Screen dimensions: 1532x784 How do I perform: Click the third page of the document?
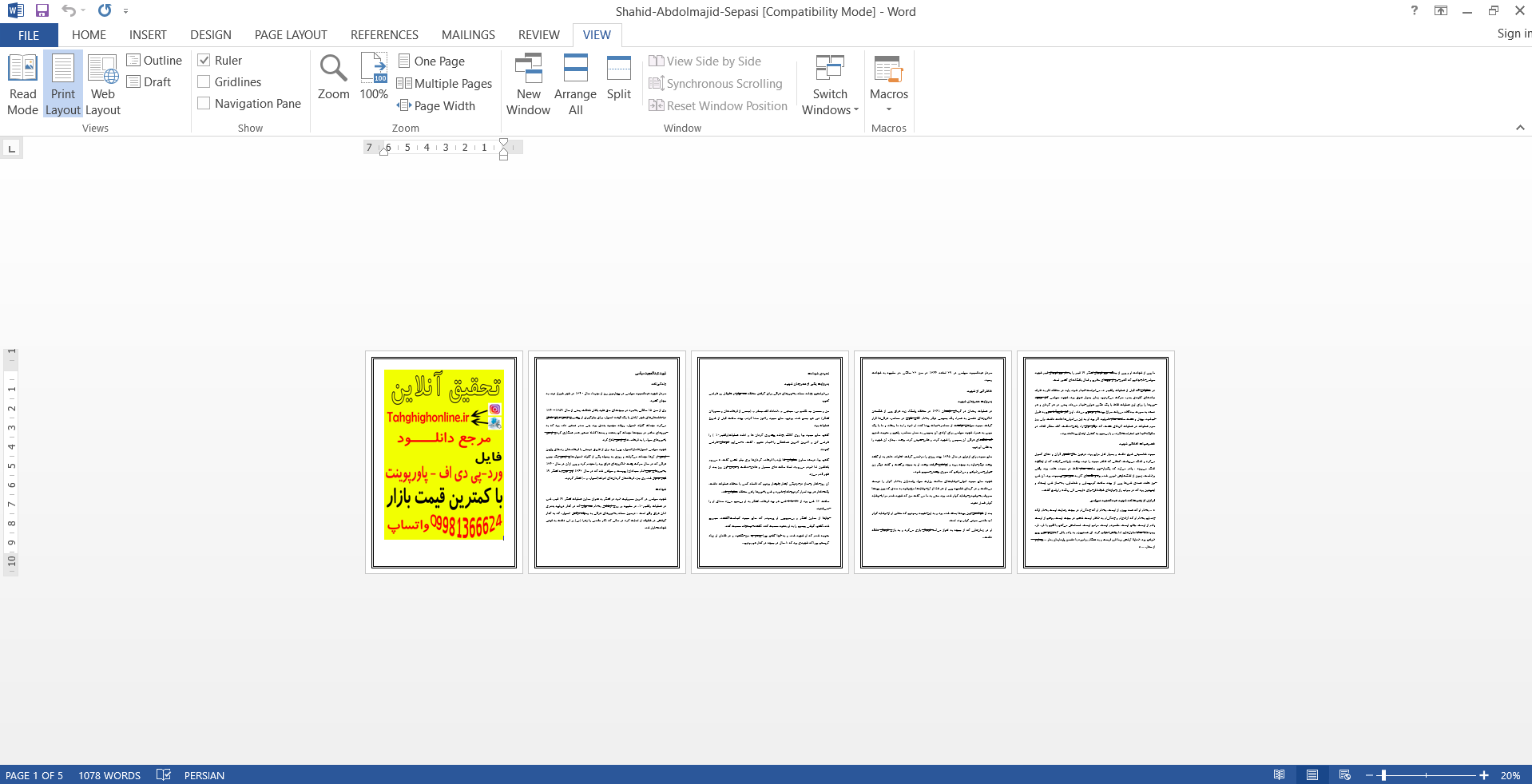pos(770,462)
